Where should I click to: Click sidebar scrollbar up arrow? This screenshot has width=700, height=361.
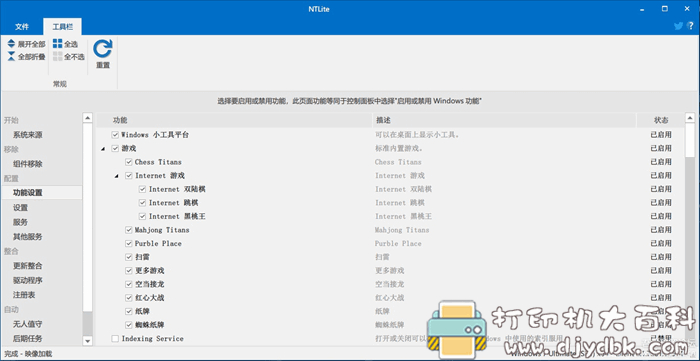(88, 118)
